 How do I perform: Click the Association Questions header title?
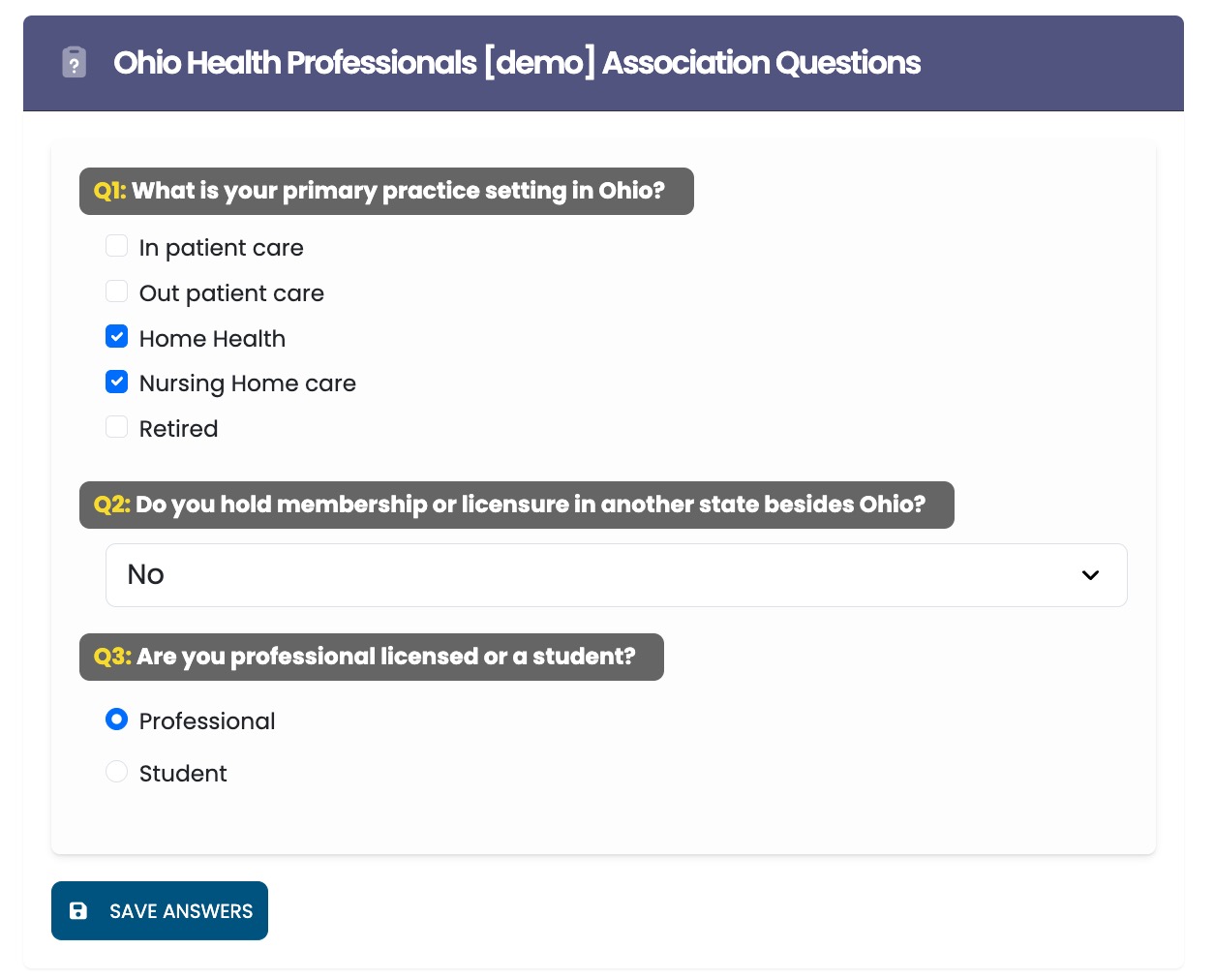(x=516, y=63)
